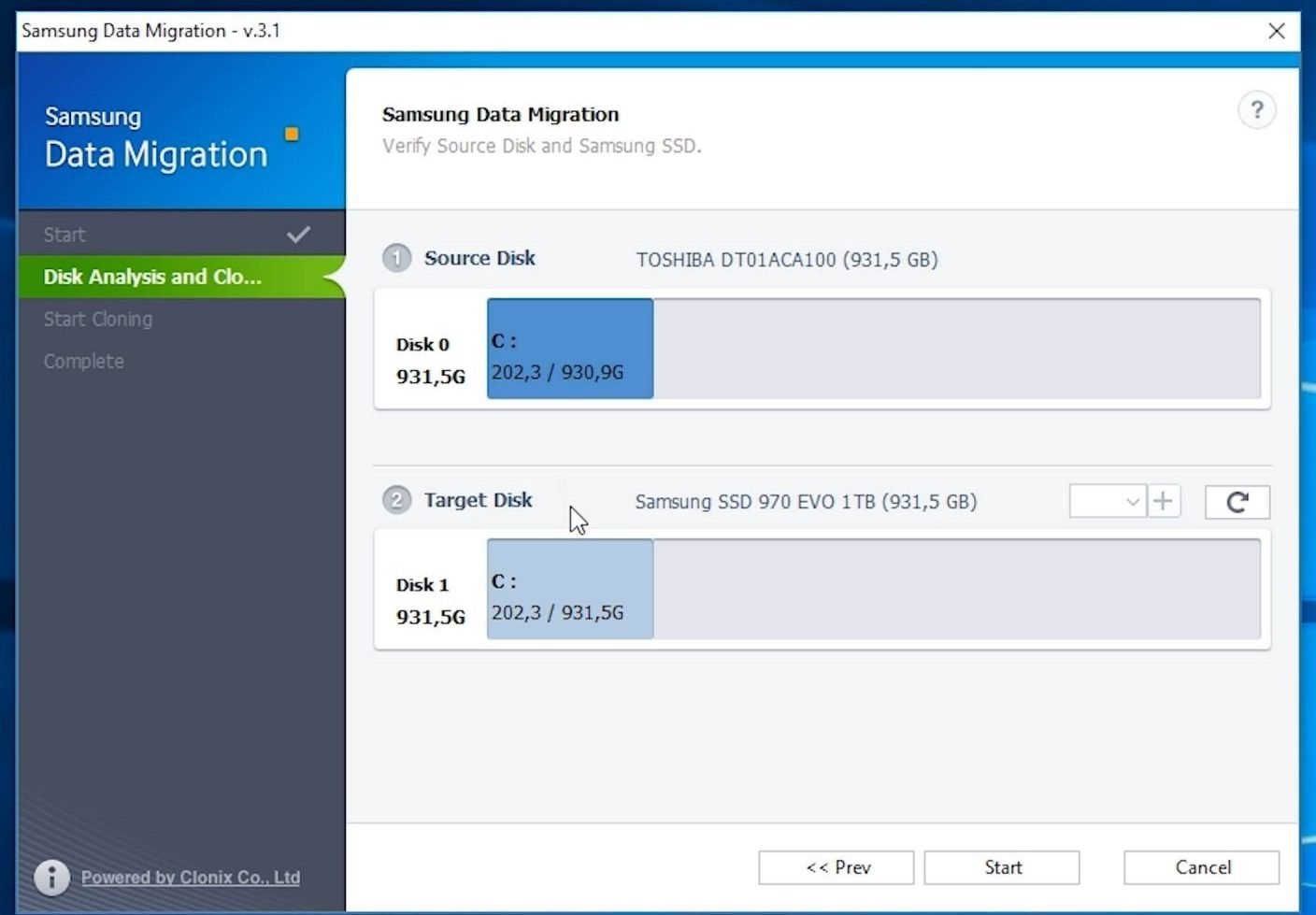Open the info icon near Clonix credit
Viewport: 1316px width, 915px height.
(52, 877)
